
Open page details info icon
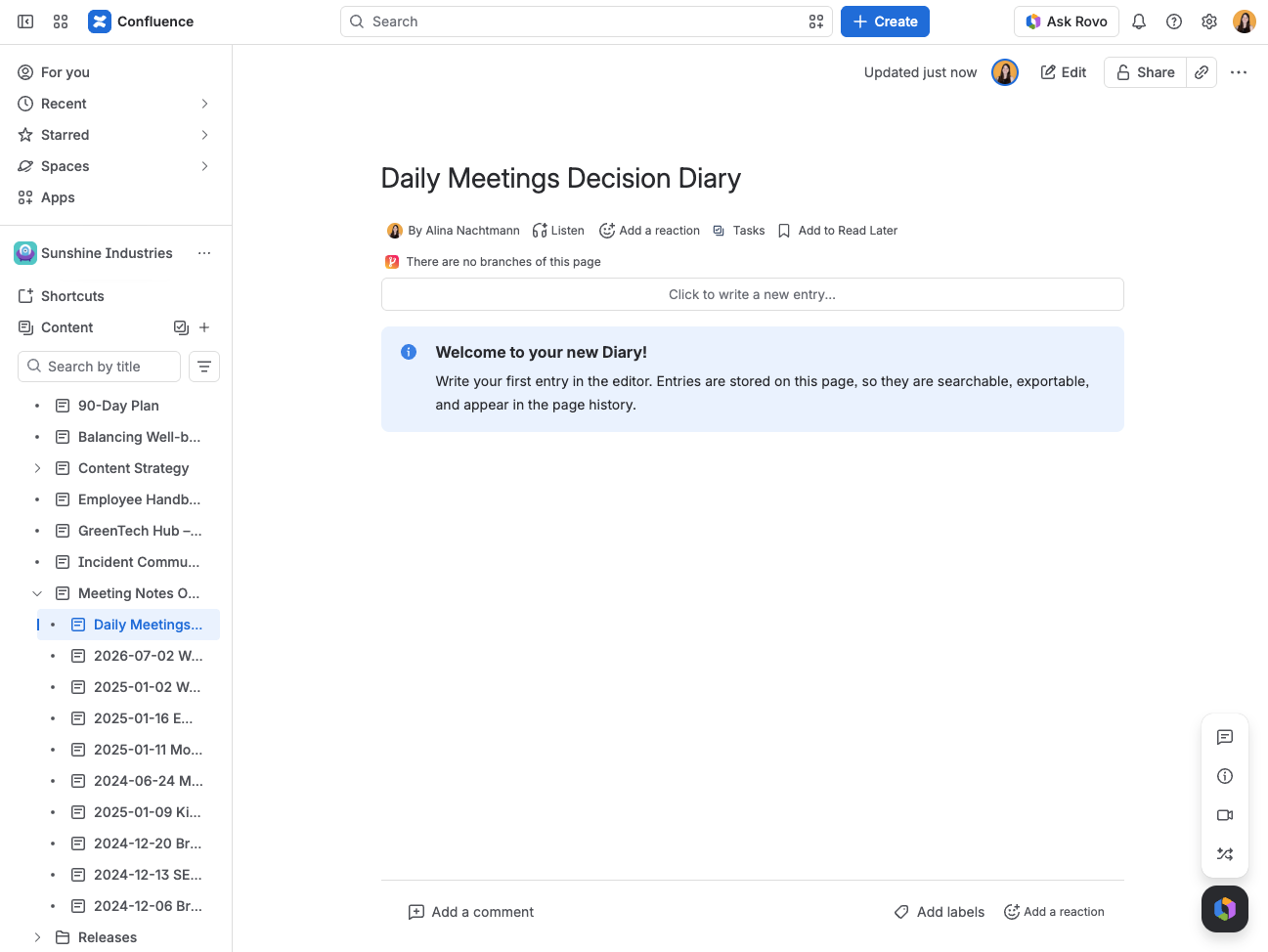(x=1225, y=776)
